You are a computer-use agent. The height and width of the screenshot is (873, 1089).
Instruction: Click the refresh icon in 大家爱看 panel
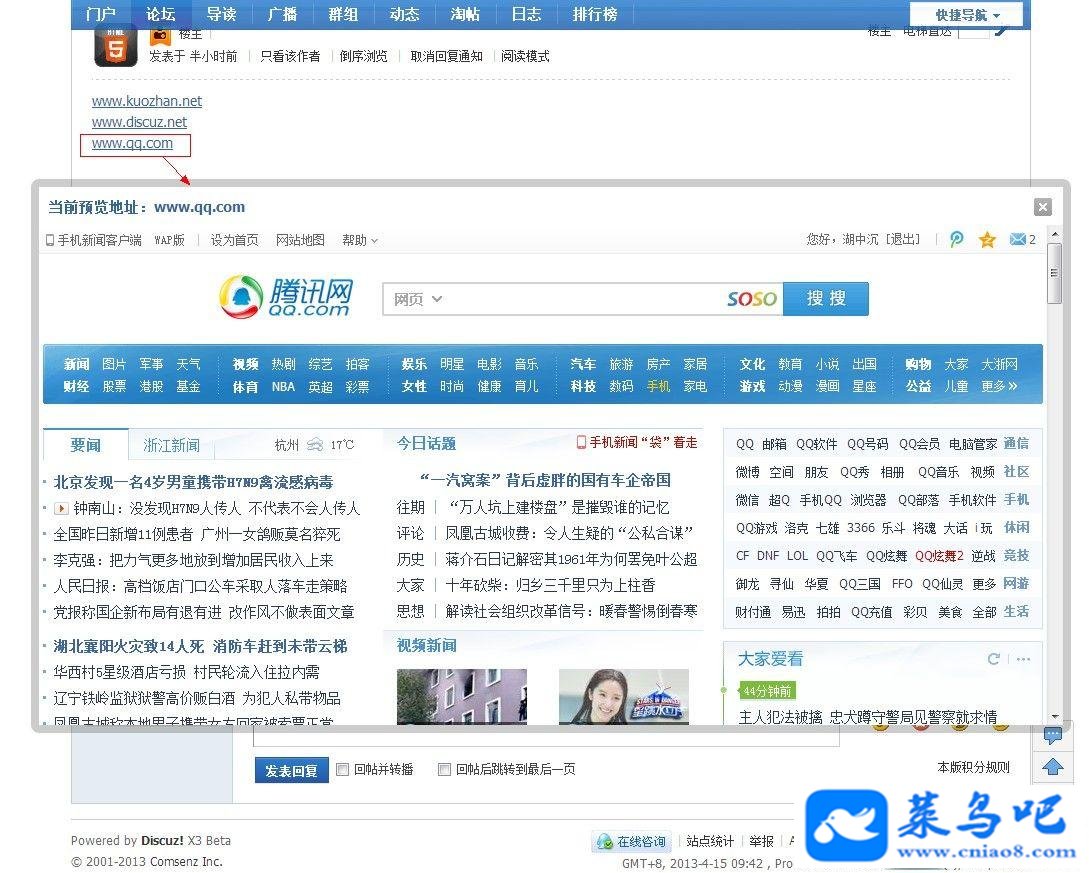[994, 659]
